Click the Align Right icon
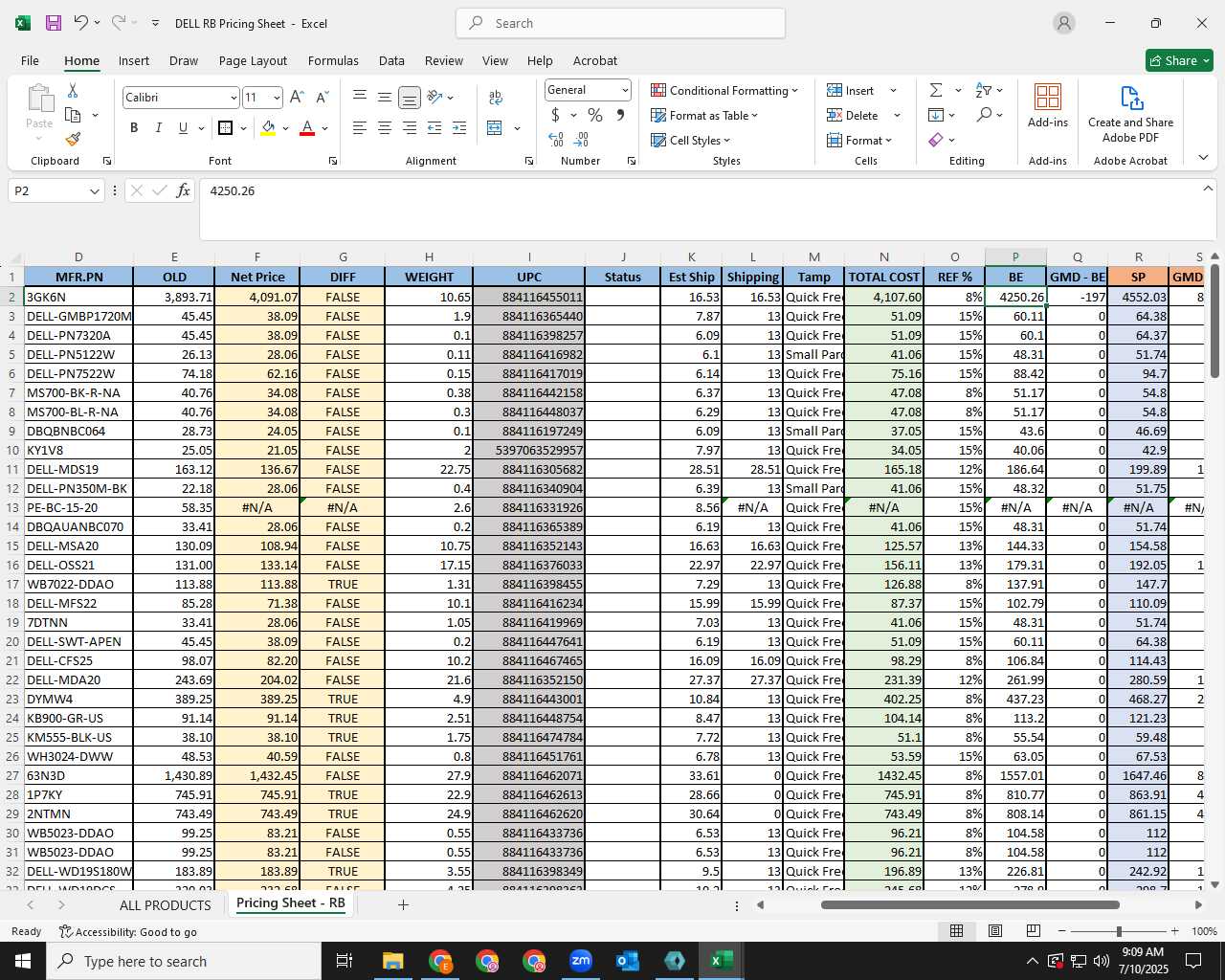This screenshot has width=1225, height=980. pyautogui.click(x=410, y=128)
